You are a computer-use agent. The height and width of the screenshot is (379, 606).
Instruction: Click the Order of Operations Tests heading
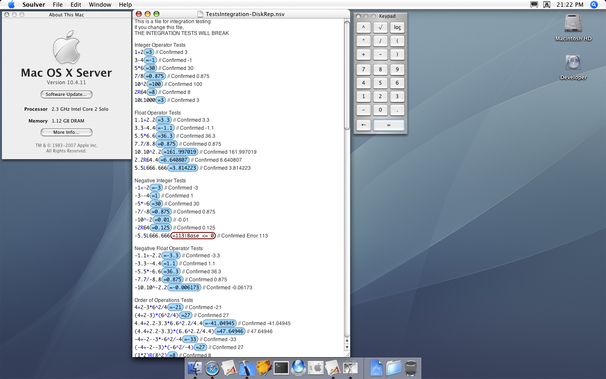pyautogui.click(x=163, y=300)
